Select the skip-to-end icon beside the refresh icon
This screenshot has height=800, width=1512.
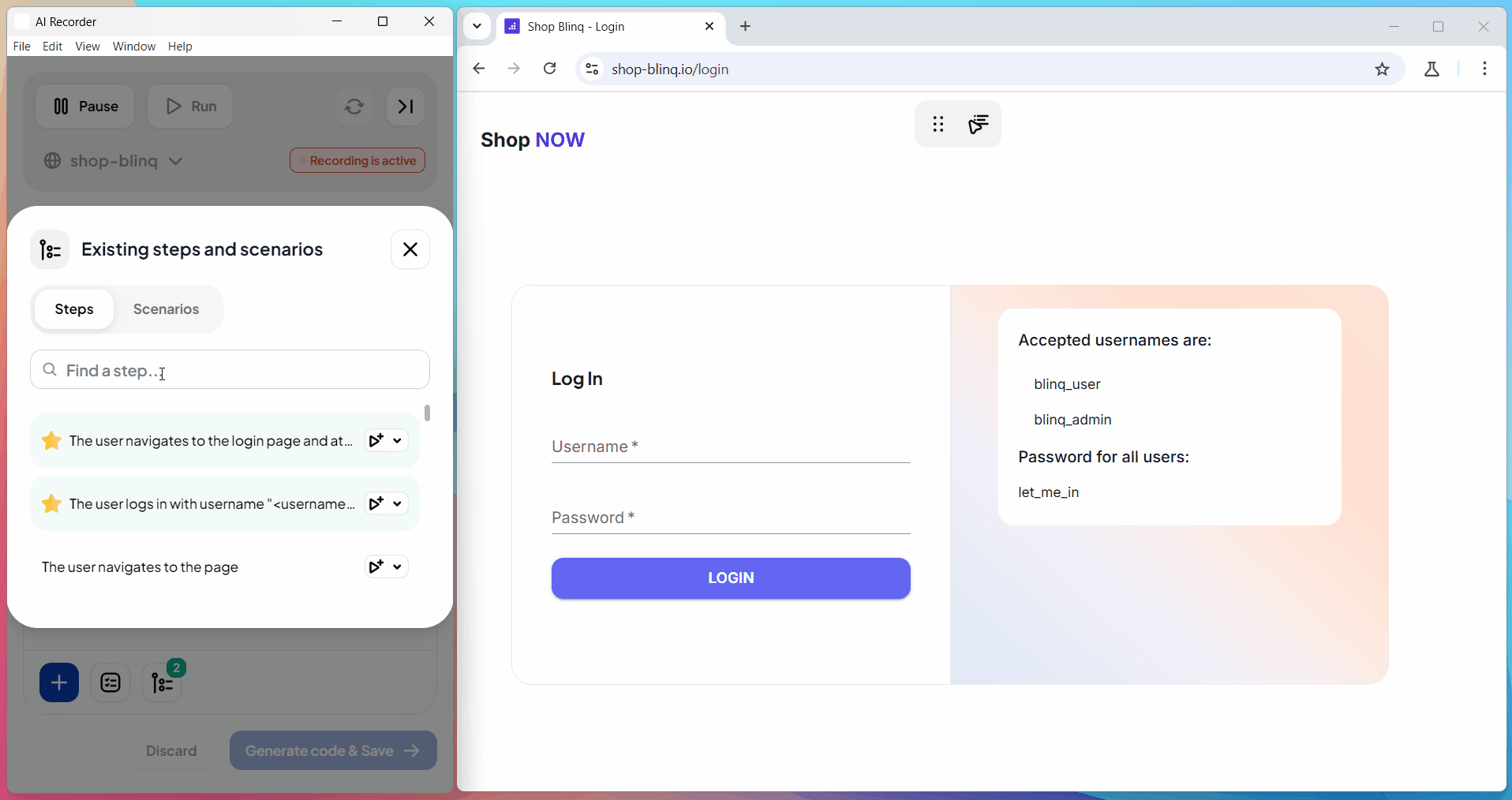click(x=405, y=107)
